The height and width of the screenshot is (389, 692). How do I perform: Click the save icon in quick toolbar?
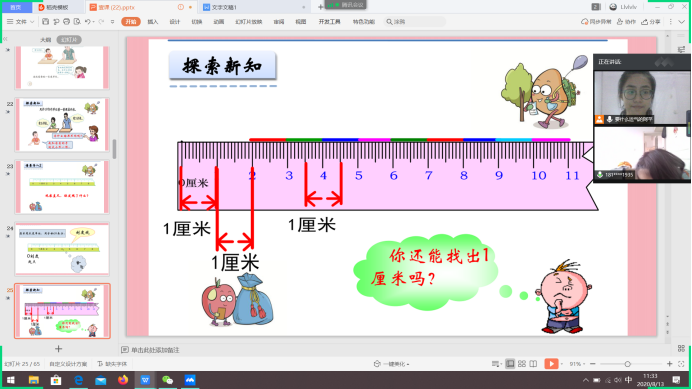[x=45, y=21]
